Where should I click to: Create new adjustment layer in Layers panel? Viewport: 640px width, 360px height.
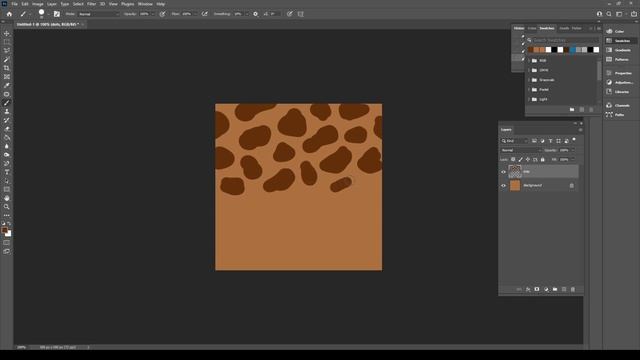tap(546, 289)
